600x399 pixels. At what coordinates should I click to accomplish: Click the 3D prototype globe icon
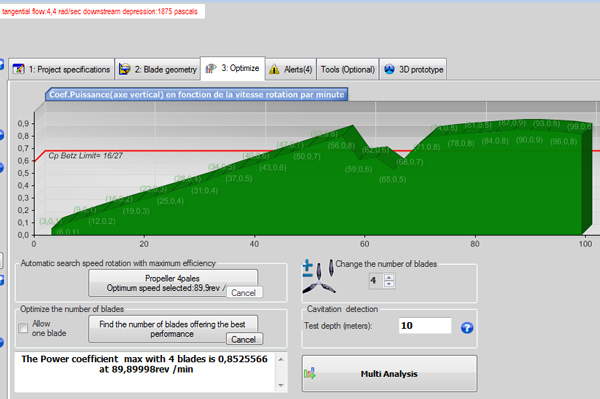(389, 69)
